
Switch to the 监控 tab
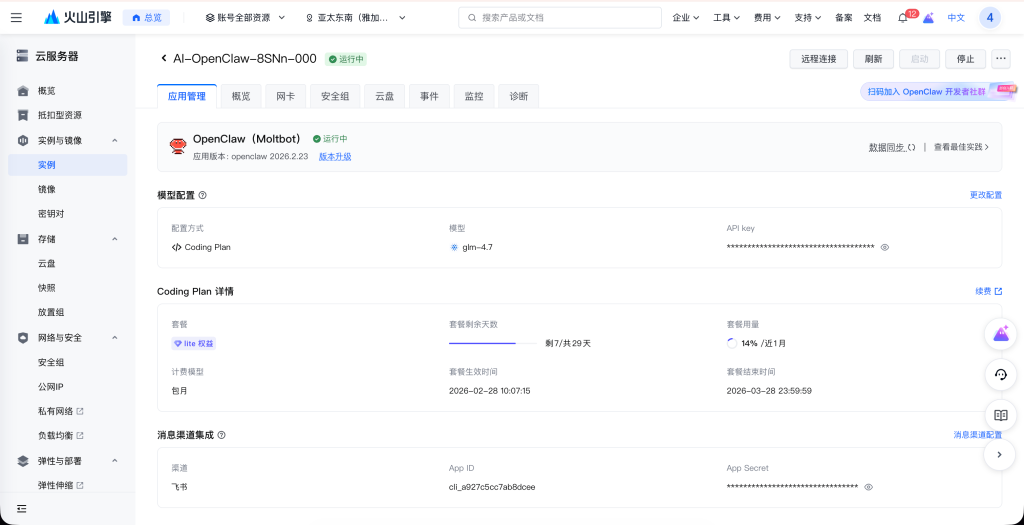tap(473, 96)
